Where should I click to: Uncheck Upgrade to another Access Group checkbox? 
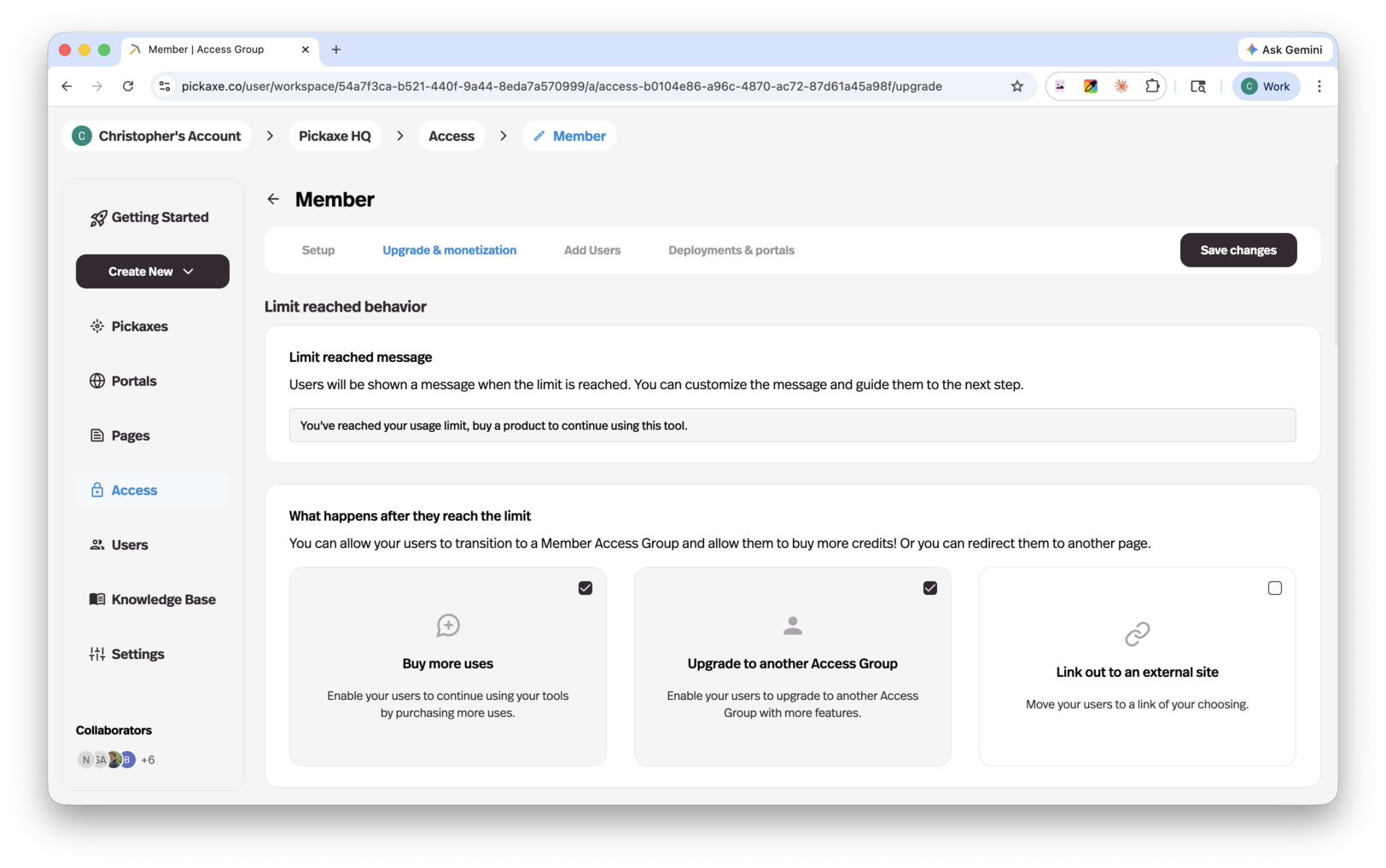click(x=930, y=588)
